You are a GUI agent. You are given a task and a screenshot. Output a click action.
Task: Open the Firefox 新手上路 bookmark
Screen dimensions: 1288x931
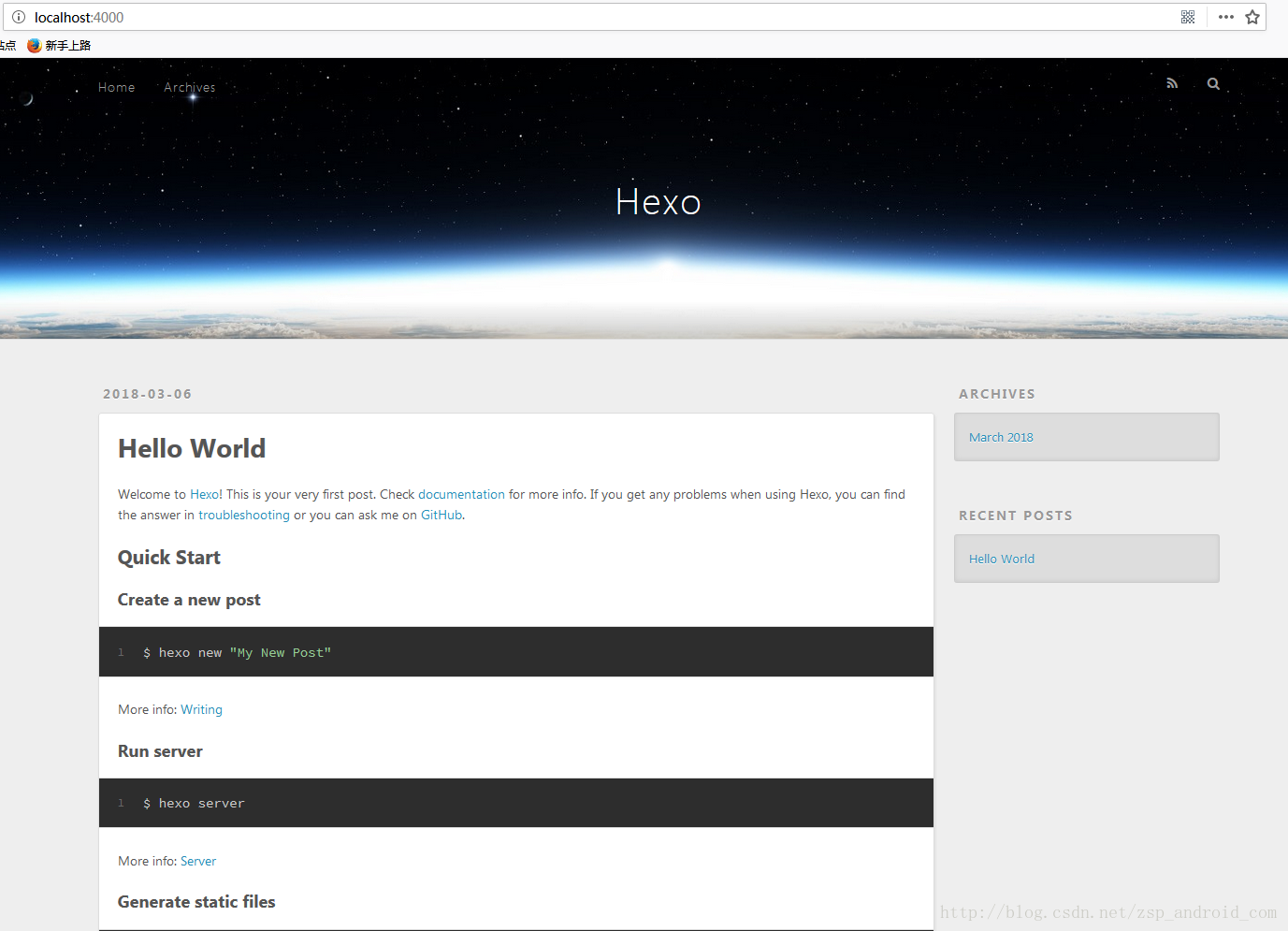click(x=59, y=45)
